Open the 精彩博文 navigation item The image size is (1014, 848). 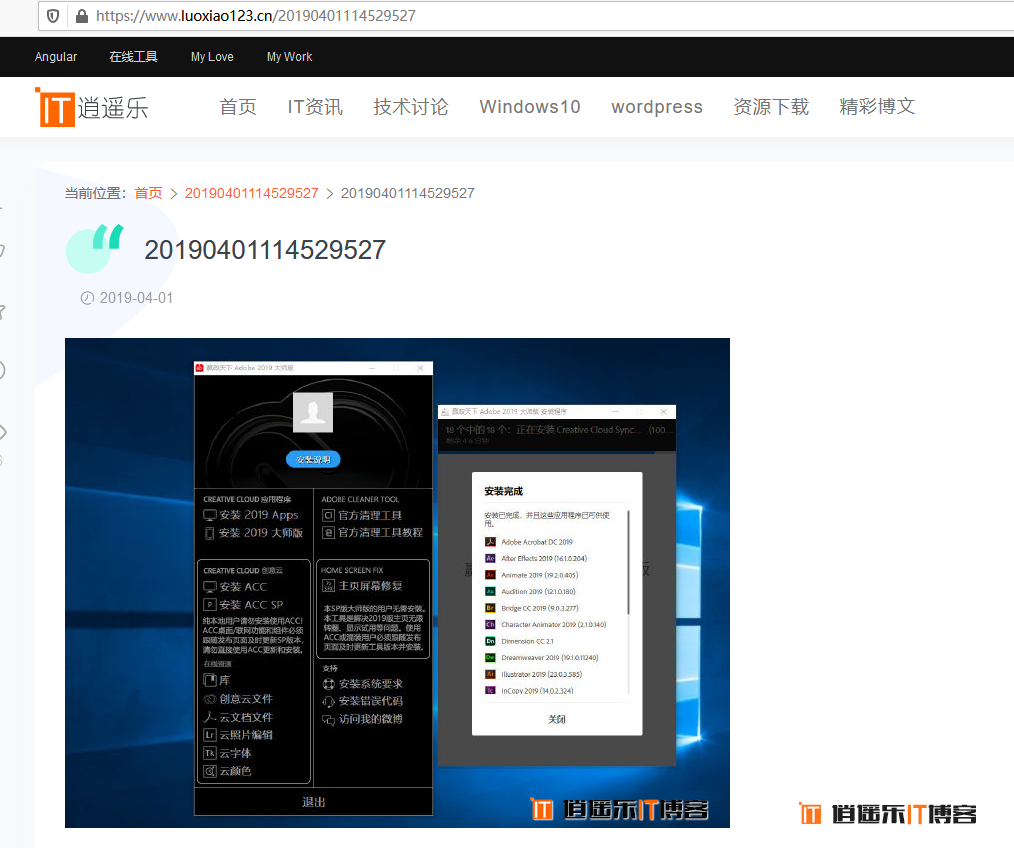pyautogui.click(x=877, y=107)
